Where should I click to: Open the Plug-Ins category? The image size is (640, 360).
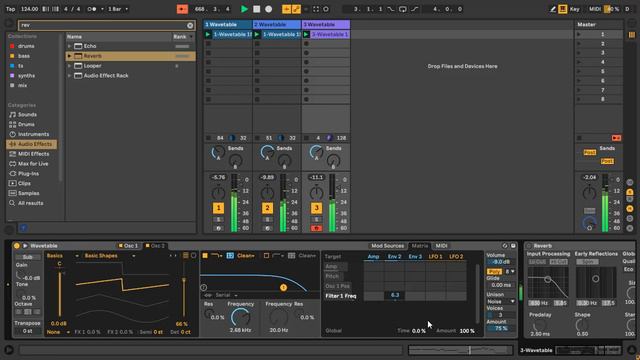click(x=28, y=173)
